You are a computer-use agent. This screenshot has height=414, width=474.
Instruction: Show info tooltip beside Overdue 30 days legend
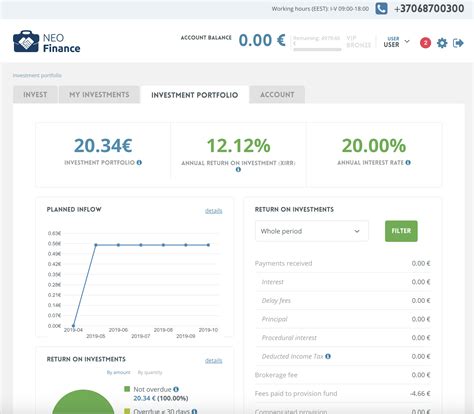pos(194,411)
